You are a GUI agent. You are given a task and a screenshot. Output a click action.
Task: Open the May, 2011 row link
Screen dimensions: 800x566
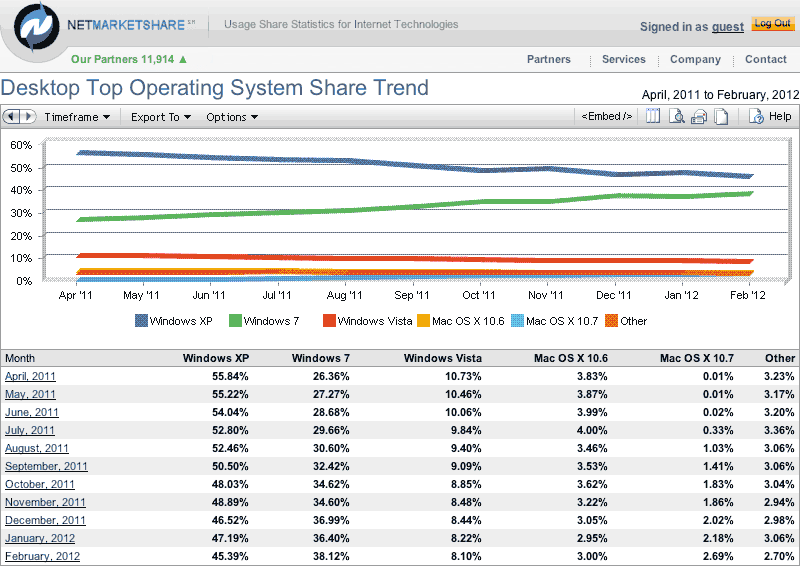coord(30,395)
